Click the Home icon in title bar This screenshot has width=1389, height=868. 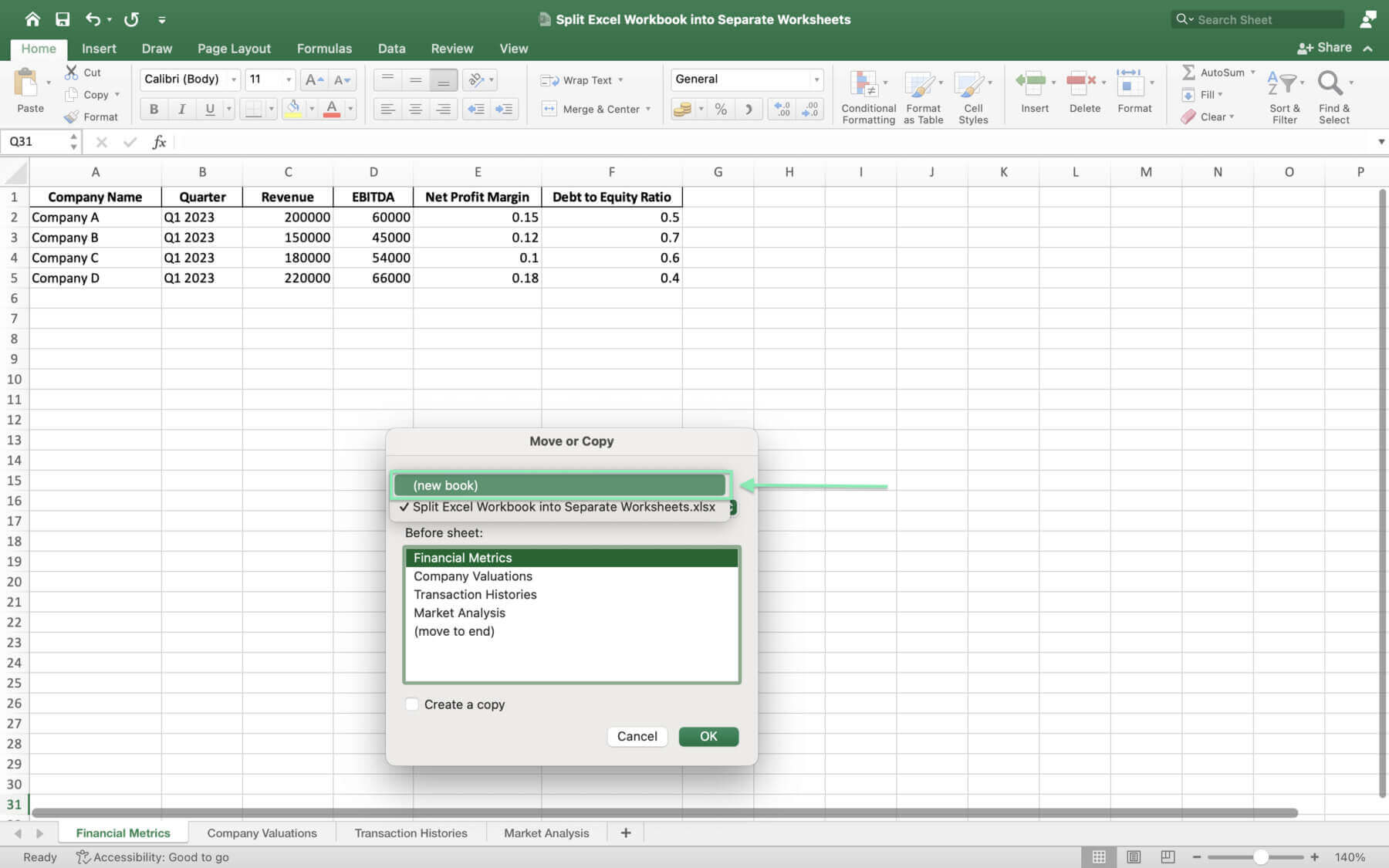(32, 19)
